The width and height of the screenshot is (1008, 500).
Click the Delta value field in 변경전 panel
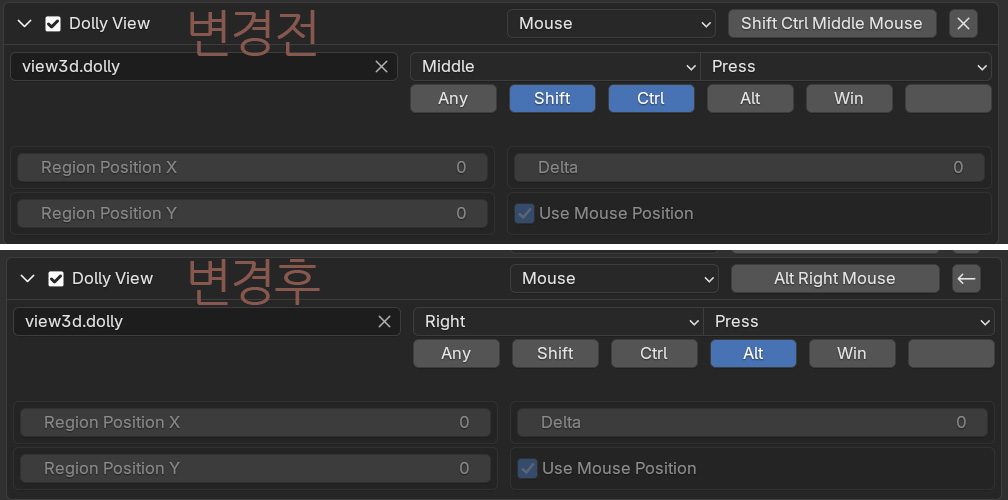(x=749, y=168)
